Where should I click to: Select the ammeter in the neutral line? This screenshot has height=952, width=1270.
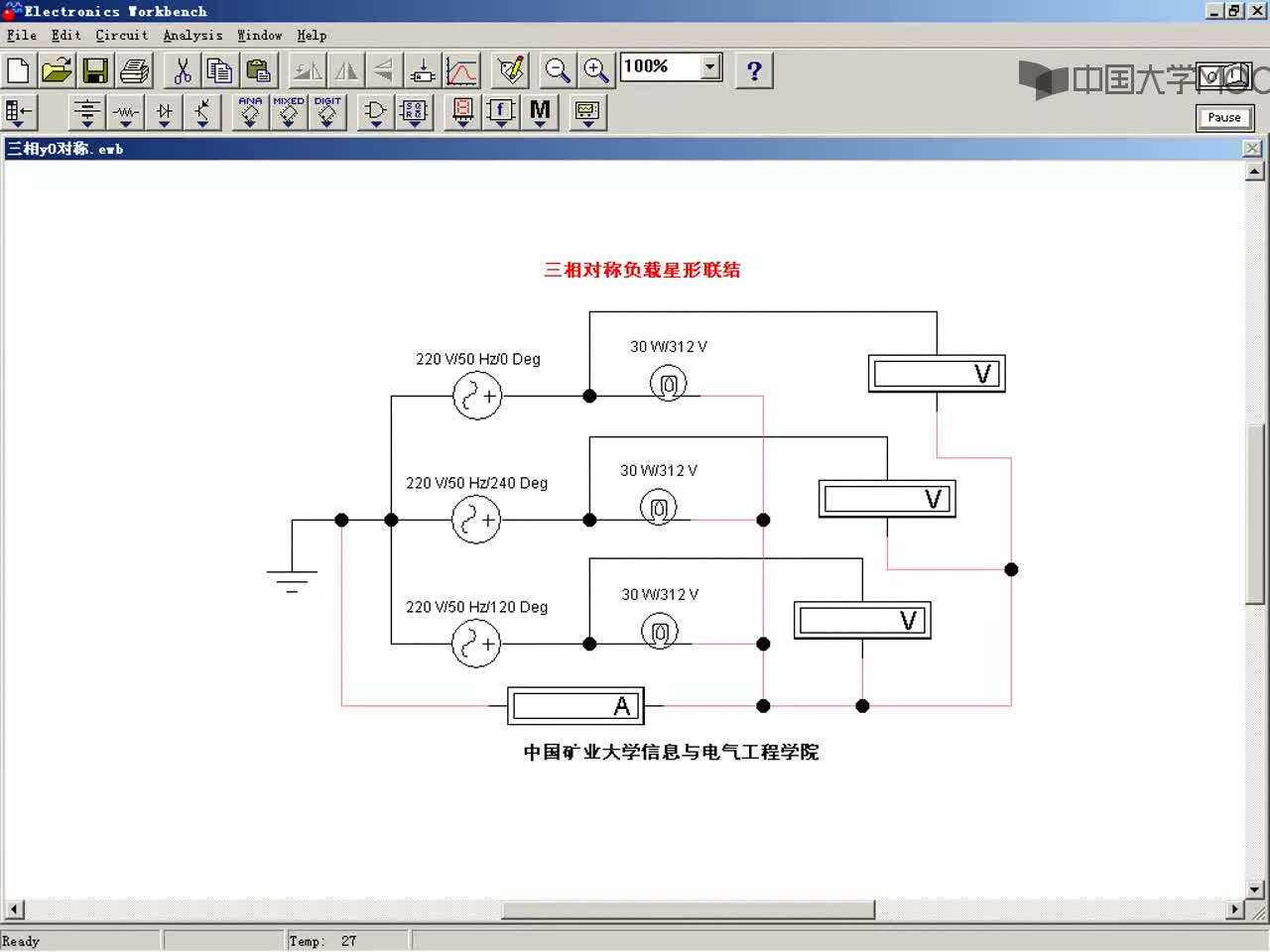(x=575, y=706)
